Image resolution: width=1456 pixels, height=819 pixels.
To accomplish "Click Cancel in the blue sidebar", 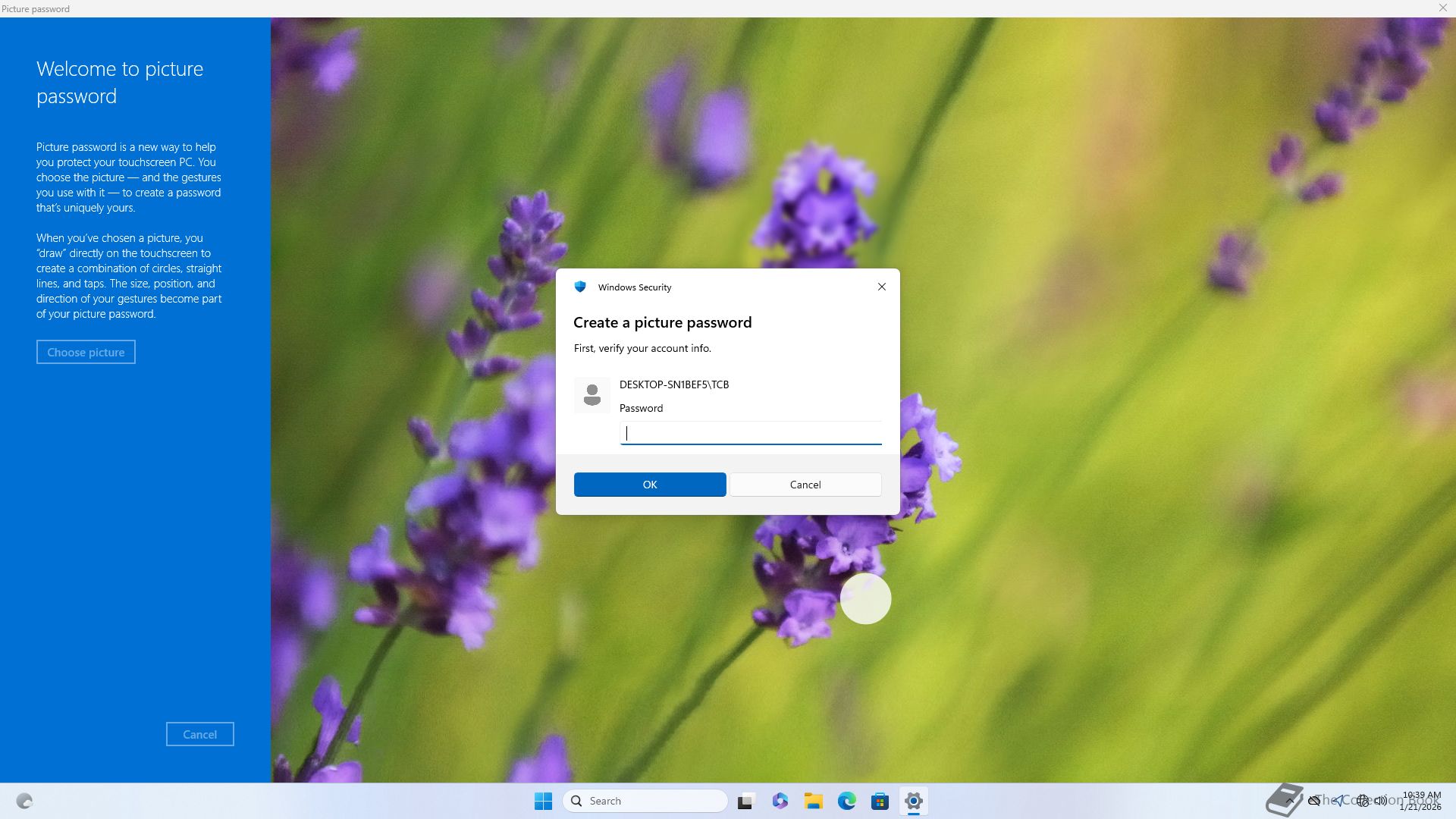I will point(200,734).
